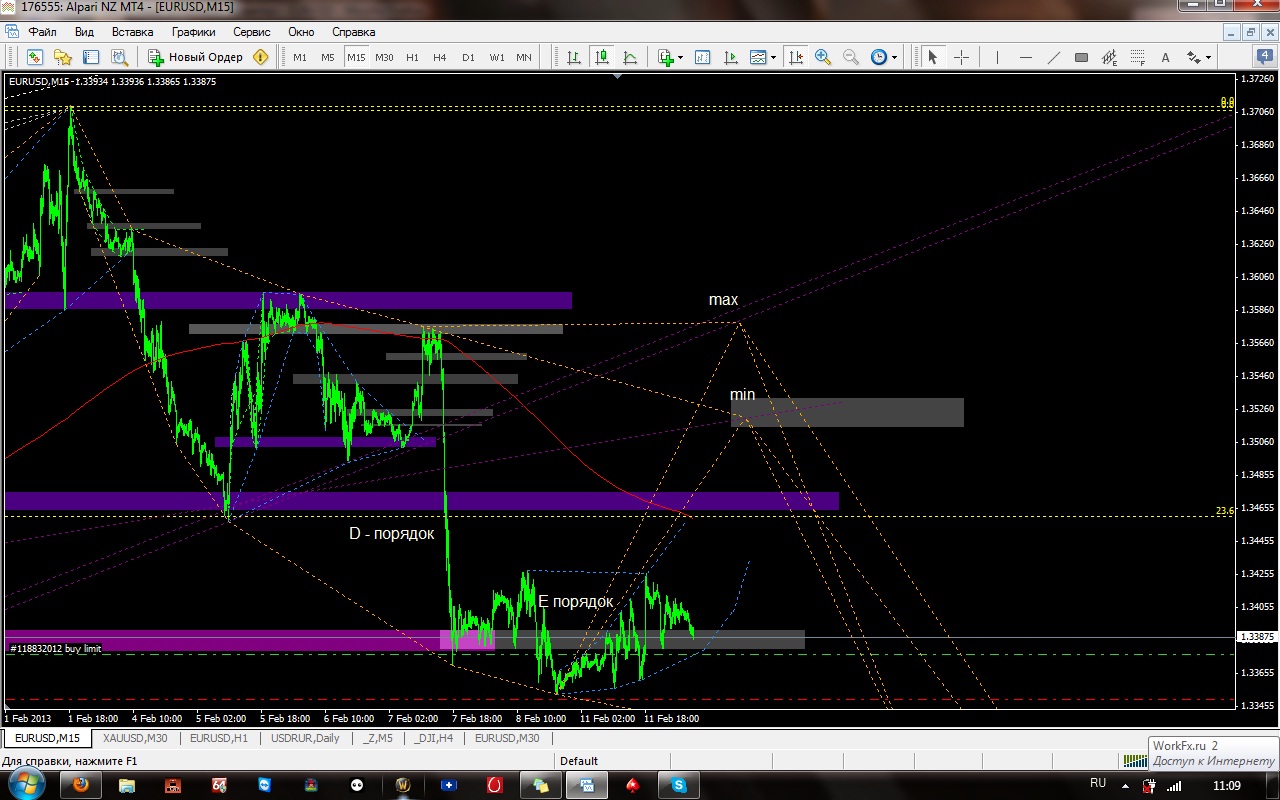Viewport: 1280px width, 800px height.
Task: Open the Справка menu
Action: [x=353, y=32]
